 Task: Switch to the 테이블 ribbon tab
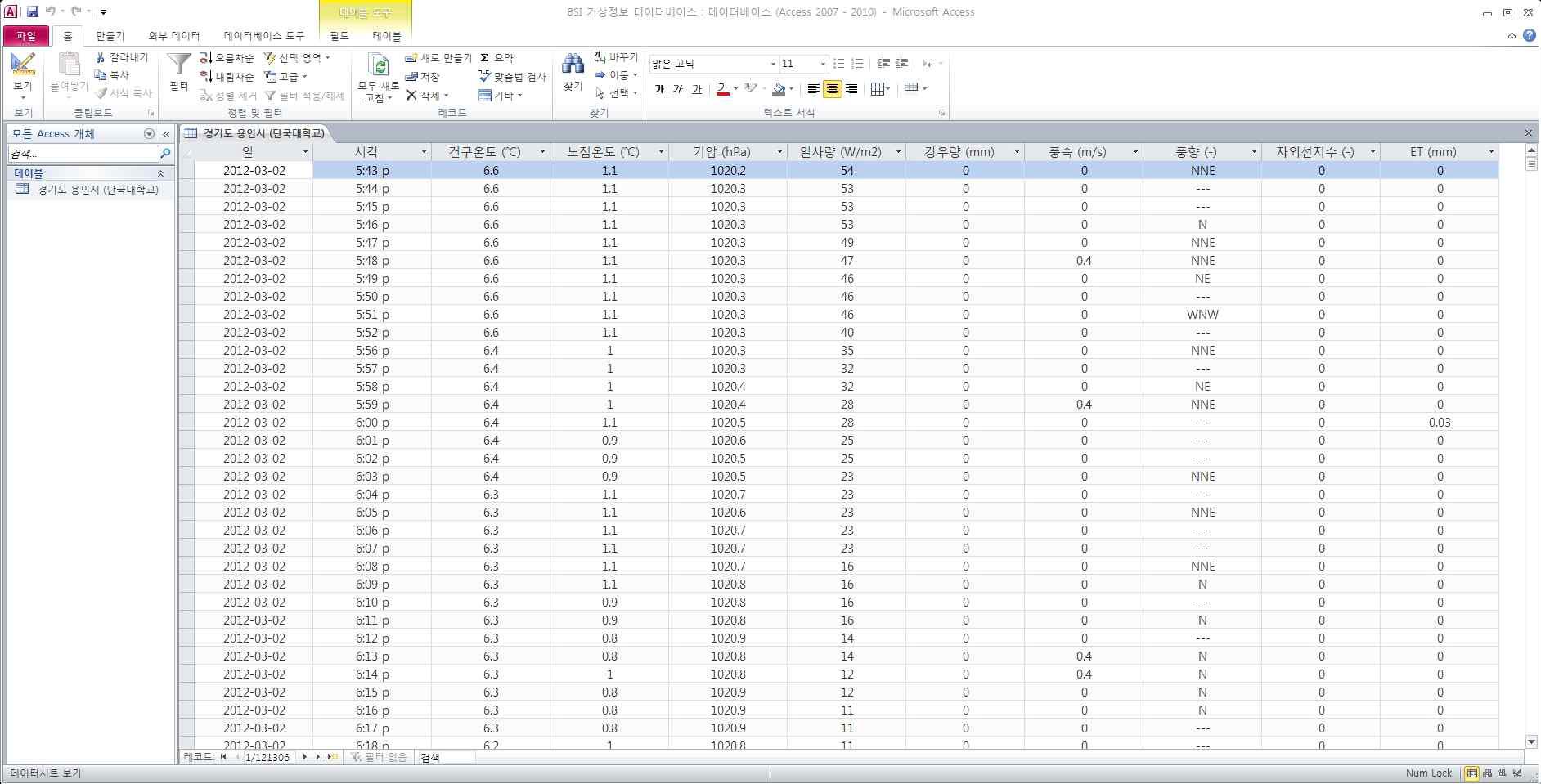(387, 36)
